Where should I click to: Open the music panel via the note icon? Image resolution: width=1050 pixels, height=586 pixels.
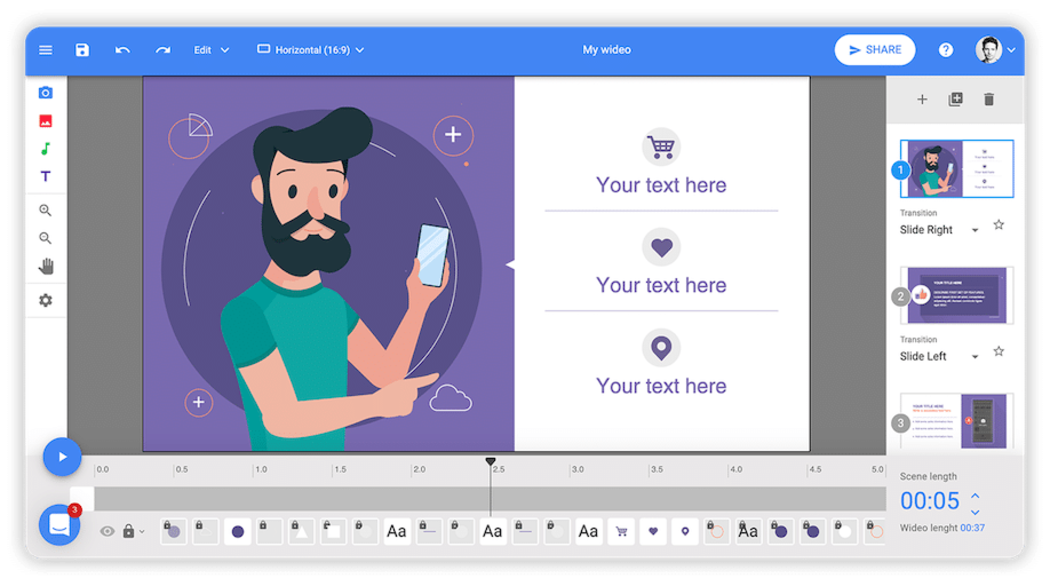(45, 147)
